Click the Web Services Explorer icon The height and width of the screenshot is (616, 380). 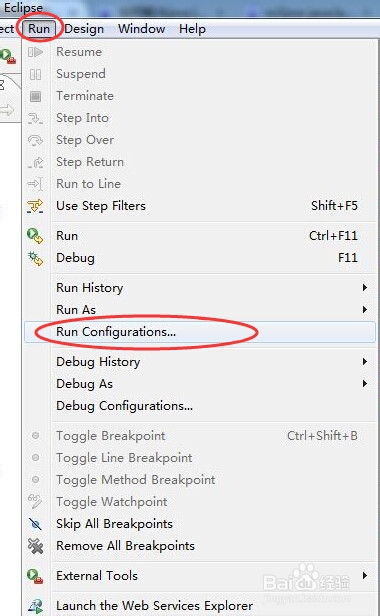[x=36, y=606]
